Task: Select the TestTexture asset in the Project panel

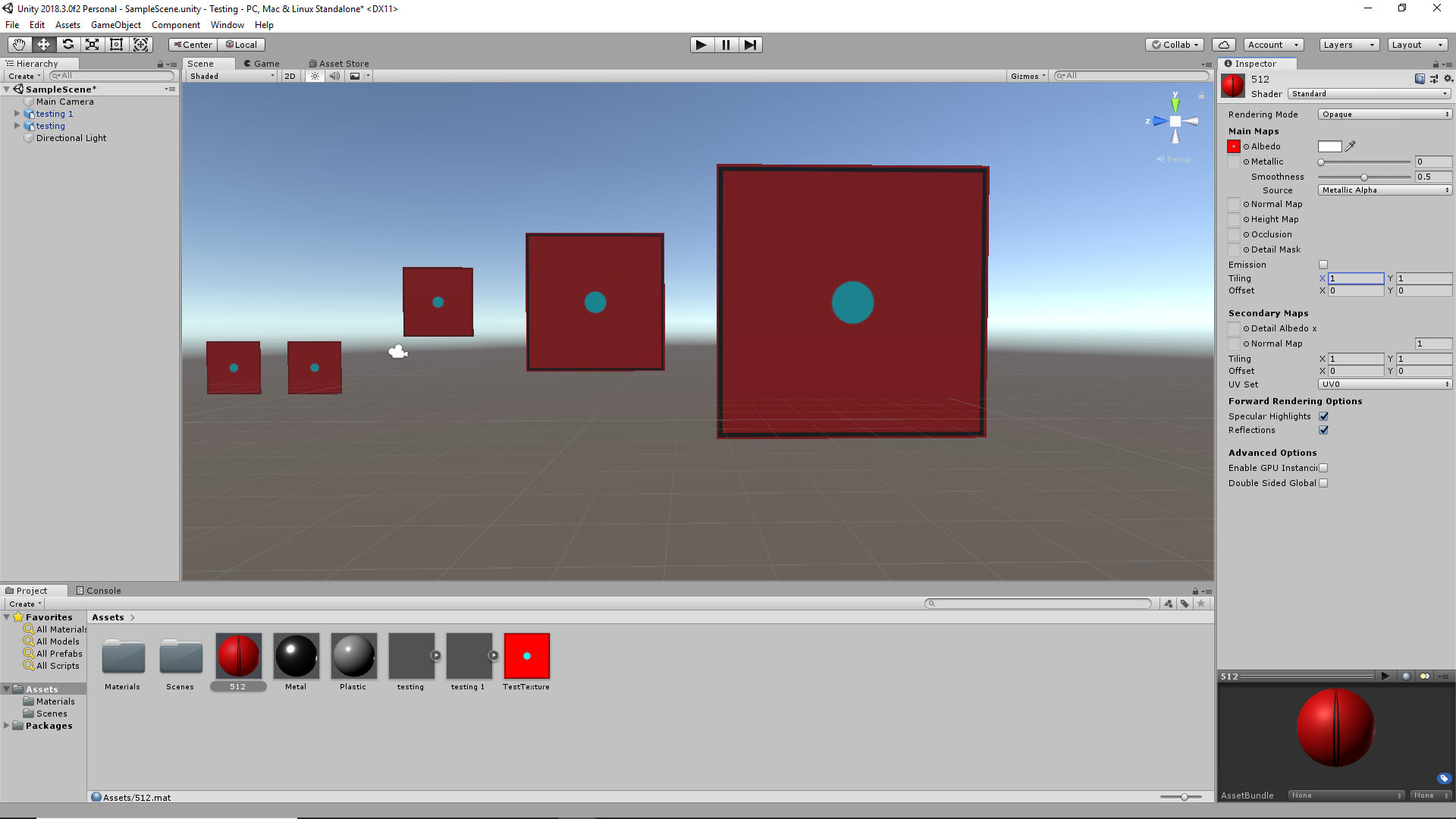Action: [526, 657]
